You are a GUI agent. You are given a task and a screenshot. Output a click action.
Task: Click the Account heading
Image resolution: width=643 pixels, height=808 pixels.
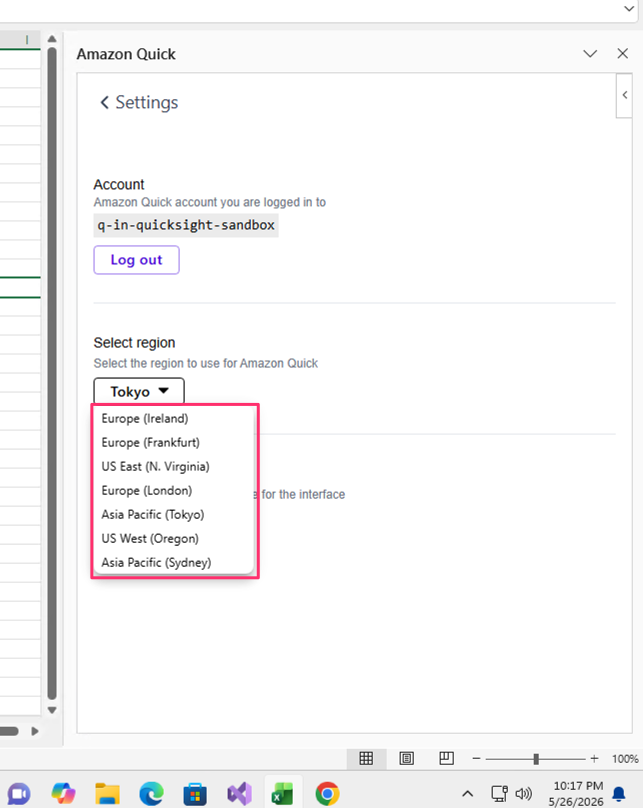click(119, 184)
